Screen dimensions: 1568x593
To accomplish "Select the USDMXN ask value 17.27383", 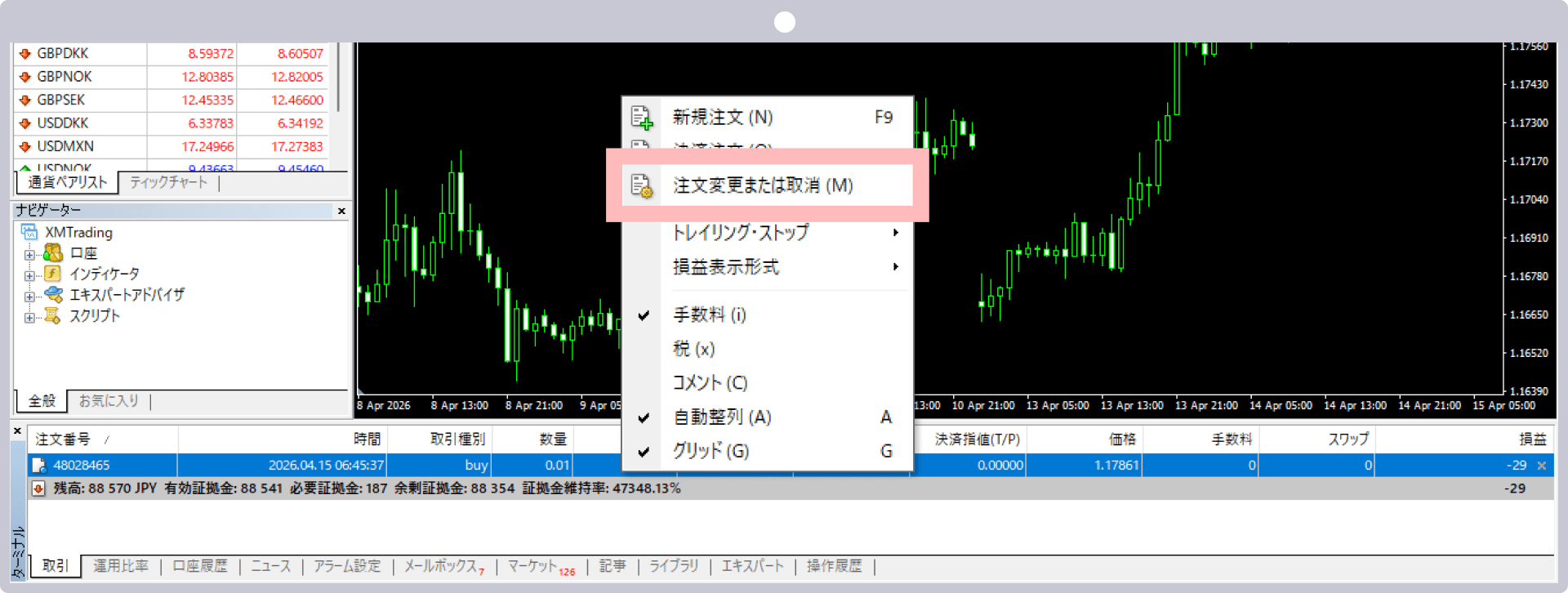I will click(297, 147).
